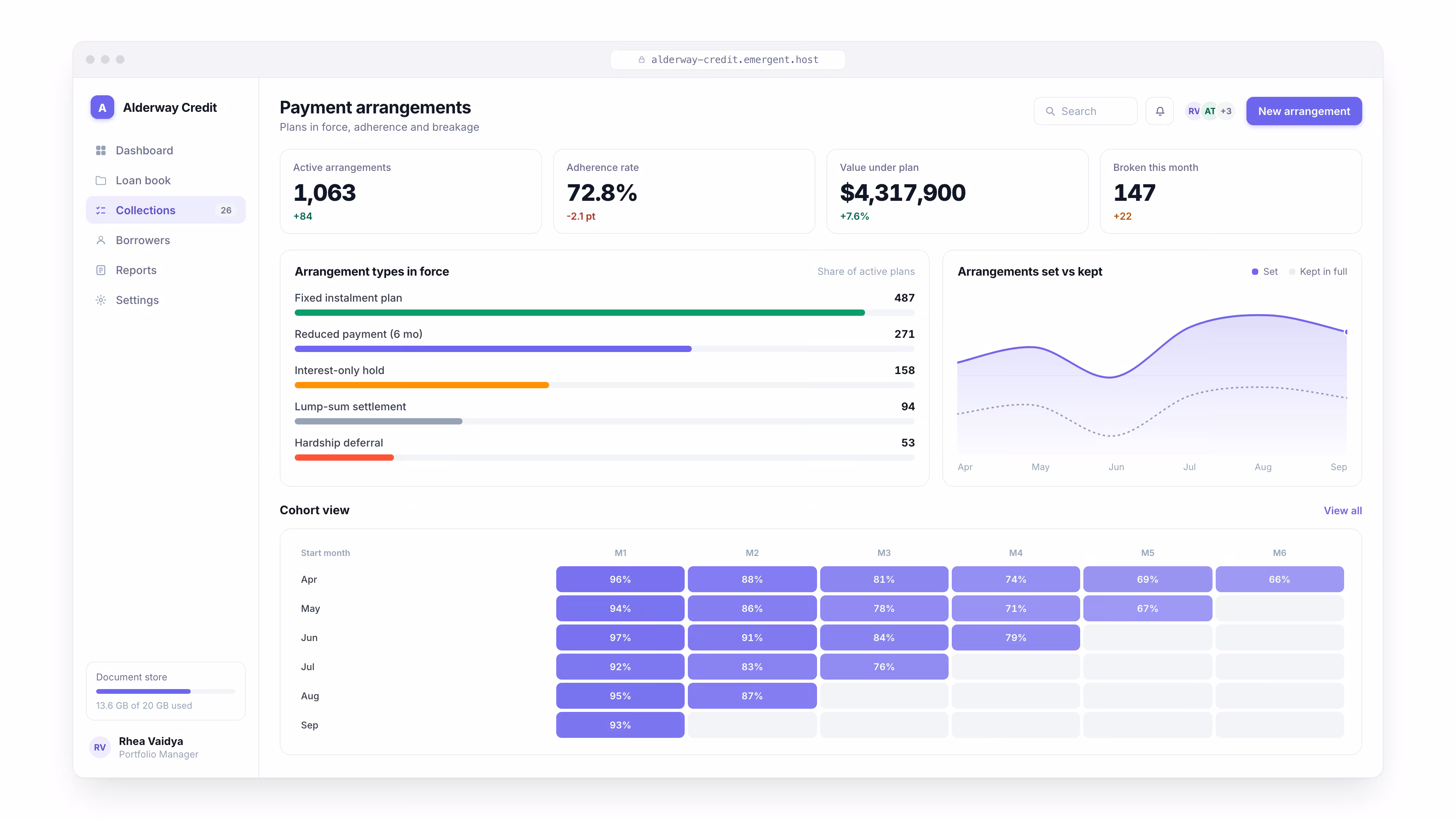Image resolution: width=1456 pixels, height=819 pixels.
Task: Click the Jul M3 76% cohort cell
Action: click(x=884, y=667)
